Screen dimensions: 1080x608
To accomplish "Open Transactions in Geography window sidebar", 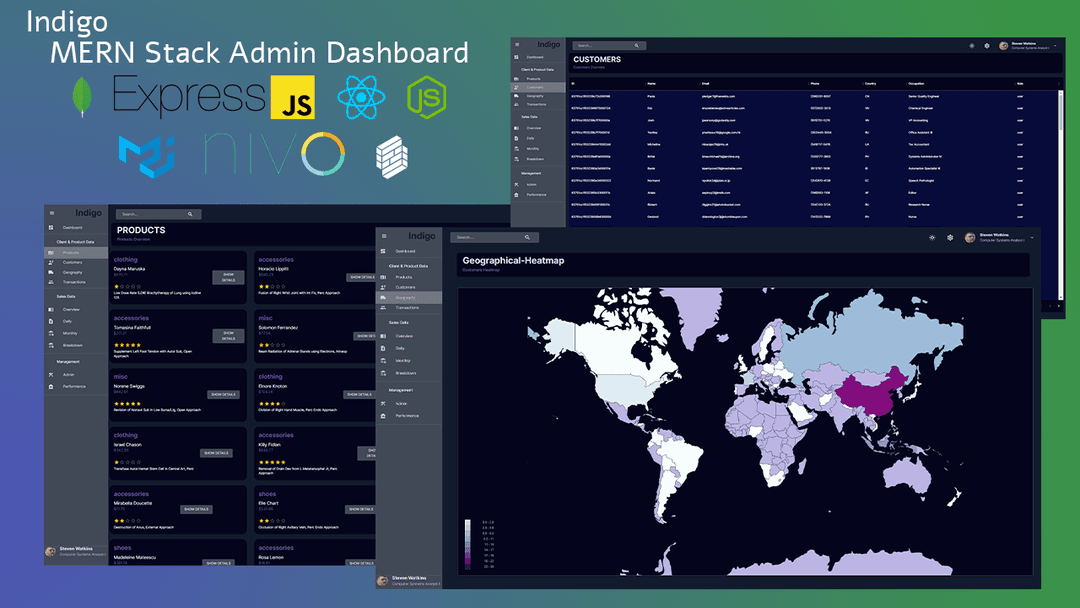I will pyautogui.click(x=409, y=308).
